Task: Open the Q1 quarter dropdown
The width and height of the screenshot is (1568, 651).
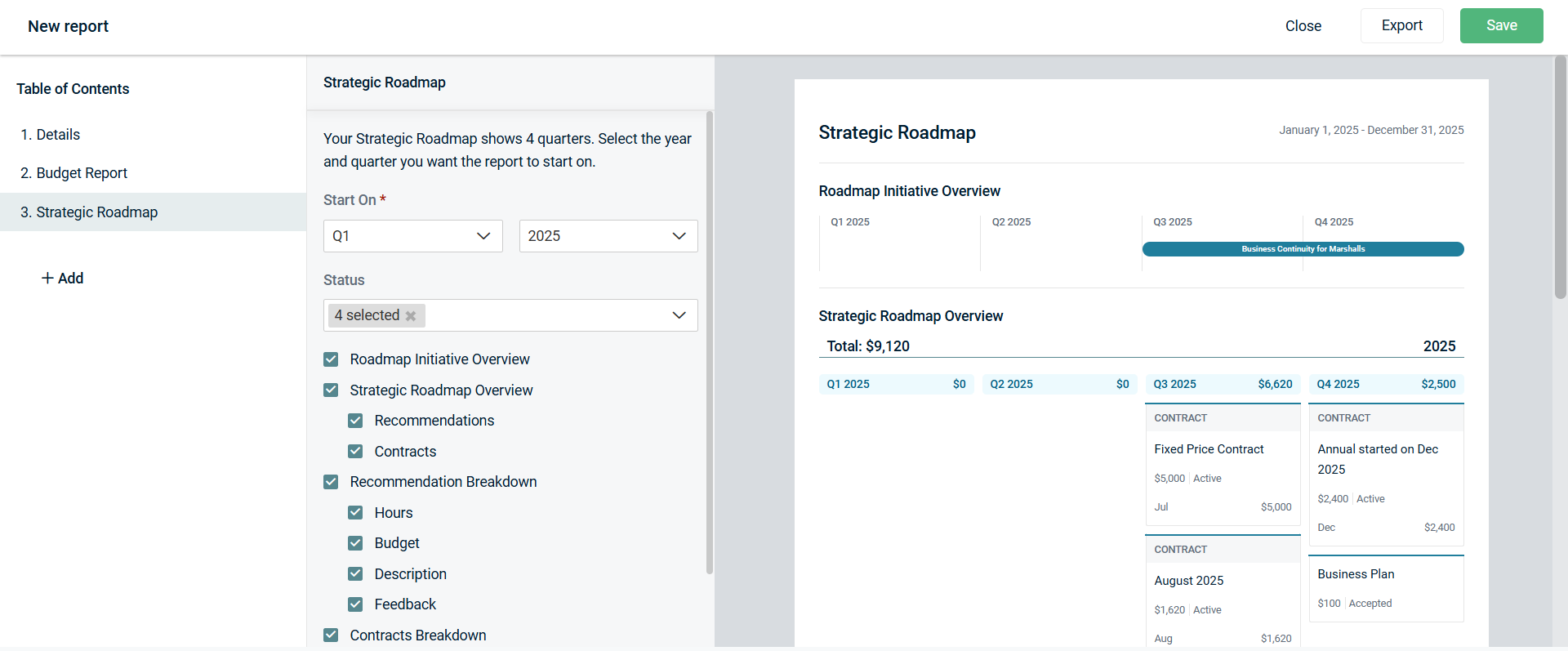Action: click(x=412, y=236)
